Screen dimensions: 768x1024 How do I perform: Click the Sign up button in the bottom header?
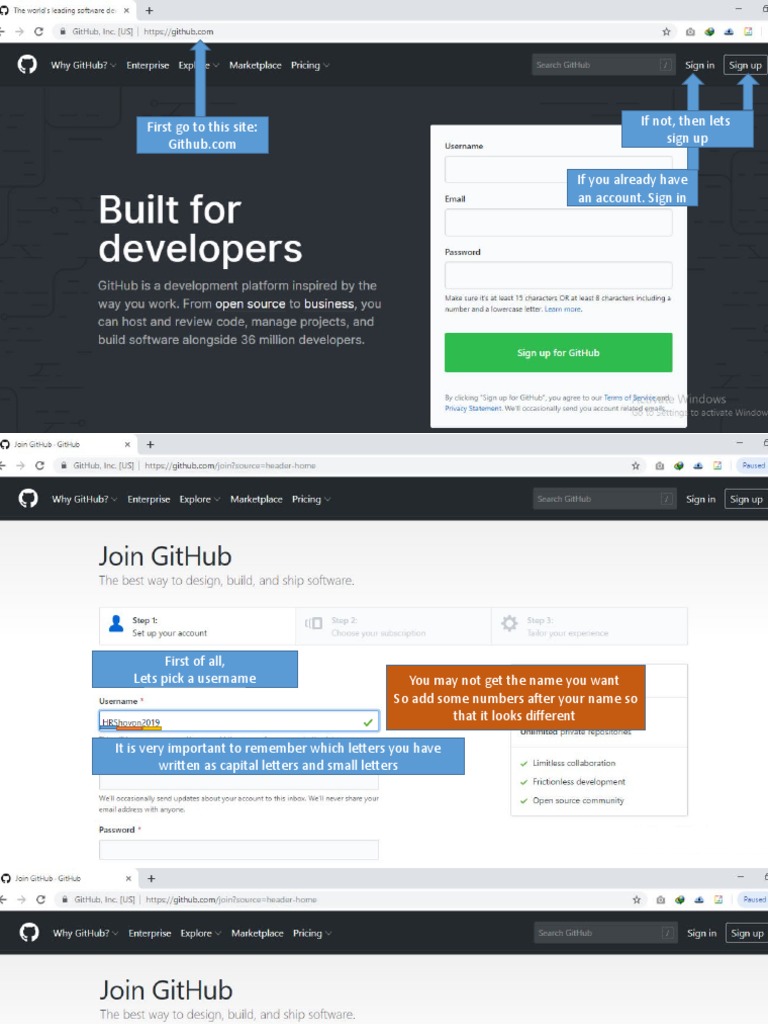pyautogui.click(x=747, y=933)
